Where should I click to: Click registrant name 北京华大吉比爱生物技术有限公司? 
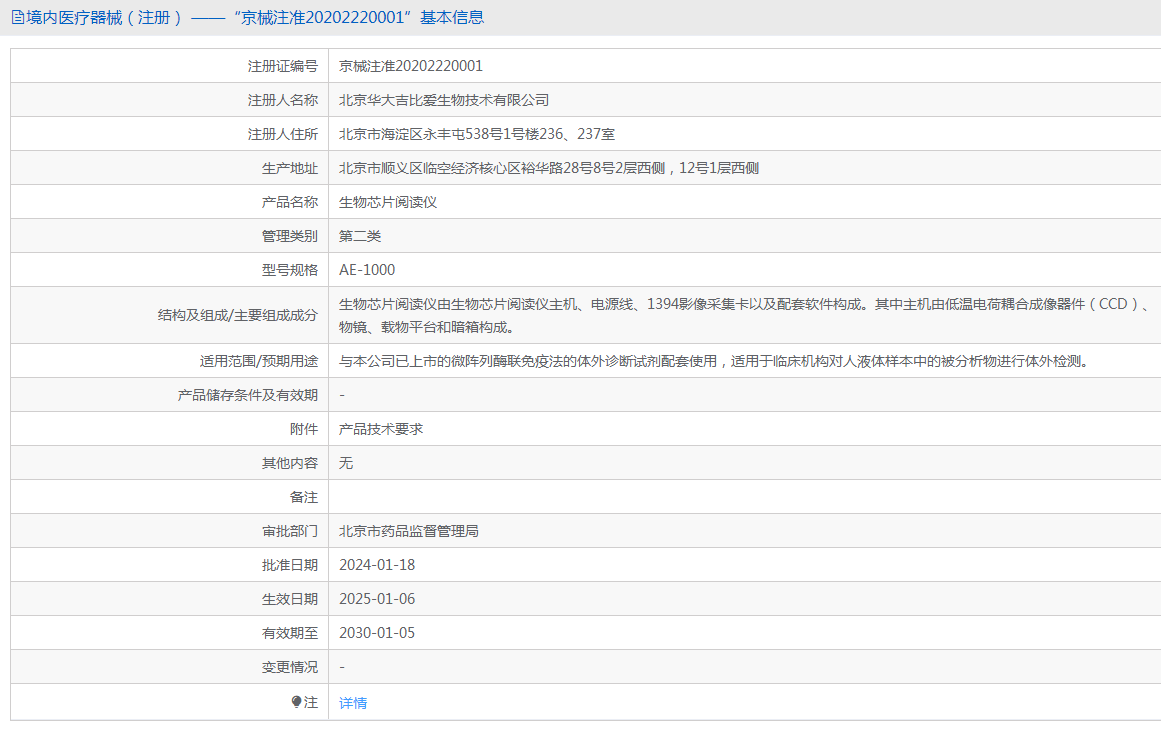tap(444, 100)
